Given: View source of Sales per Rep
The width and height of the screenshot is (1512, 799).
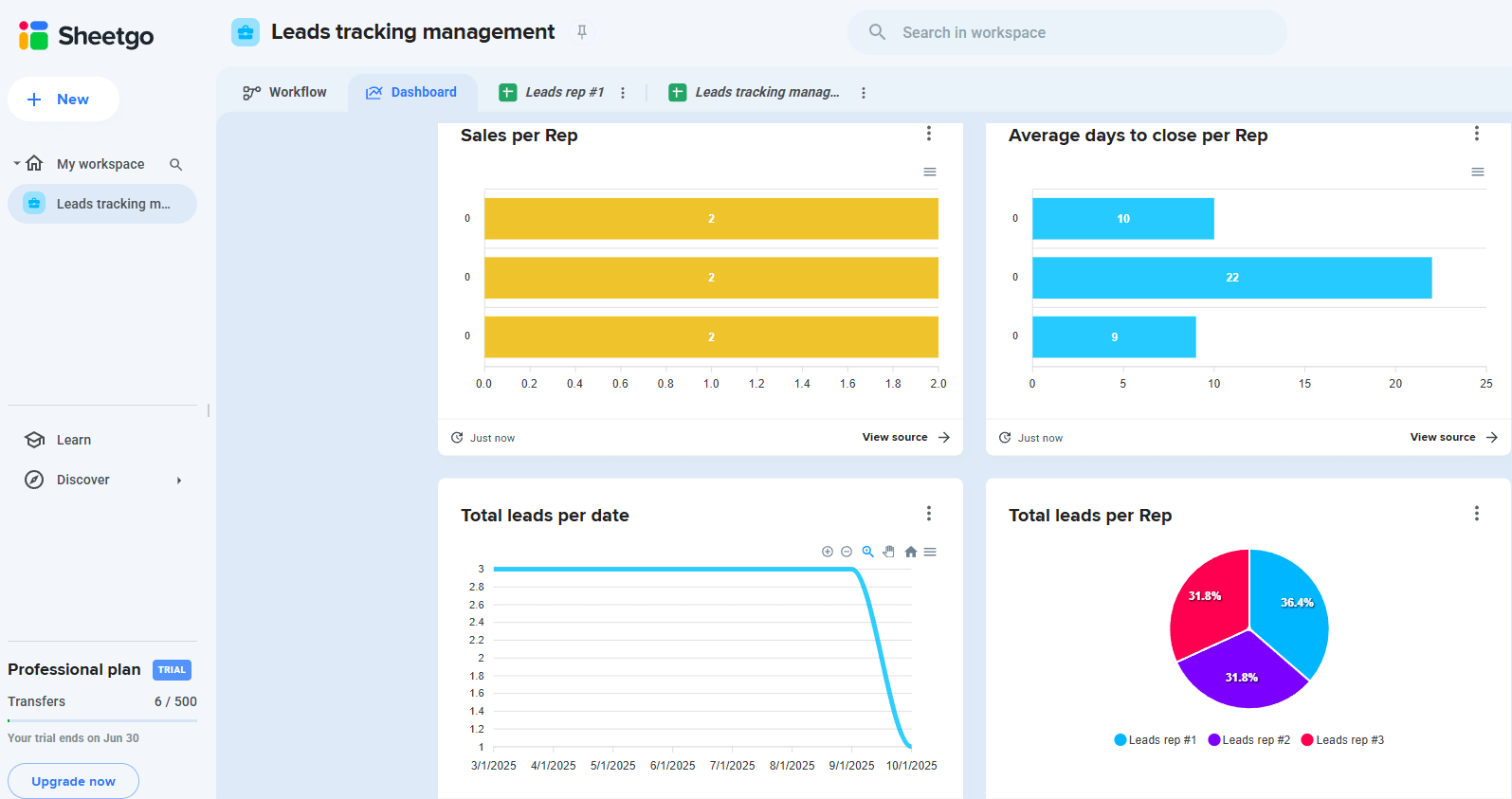Looking at the screenshot, I should click(905, 437).
